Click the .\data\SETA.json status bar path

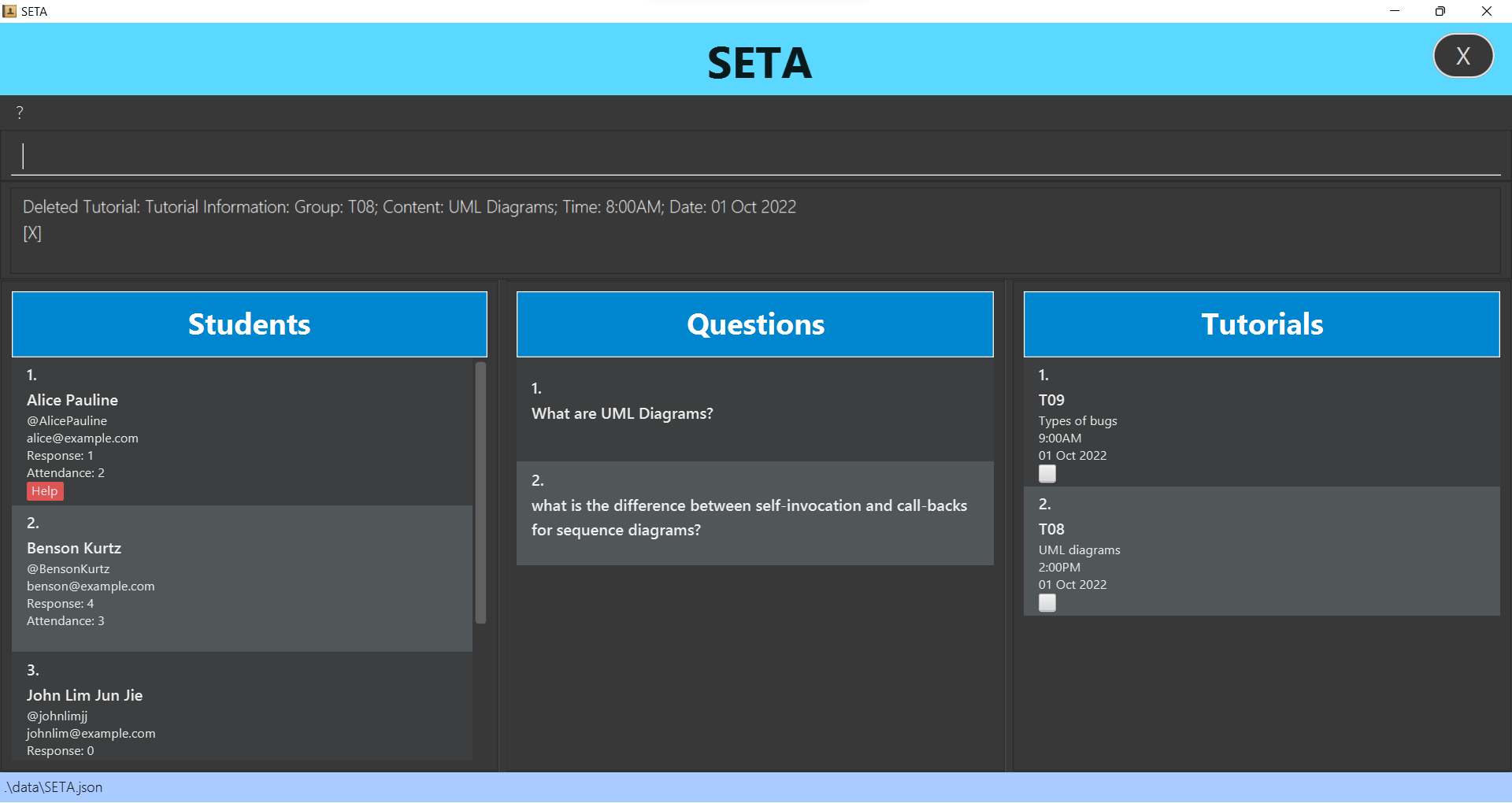54,787
